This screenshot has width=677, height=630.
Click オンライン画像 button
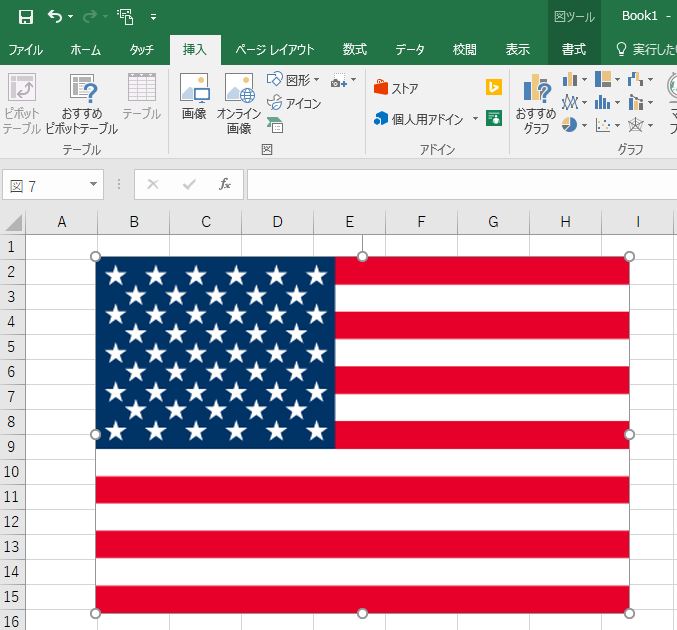click(239, 104)
